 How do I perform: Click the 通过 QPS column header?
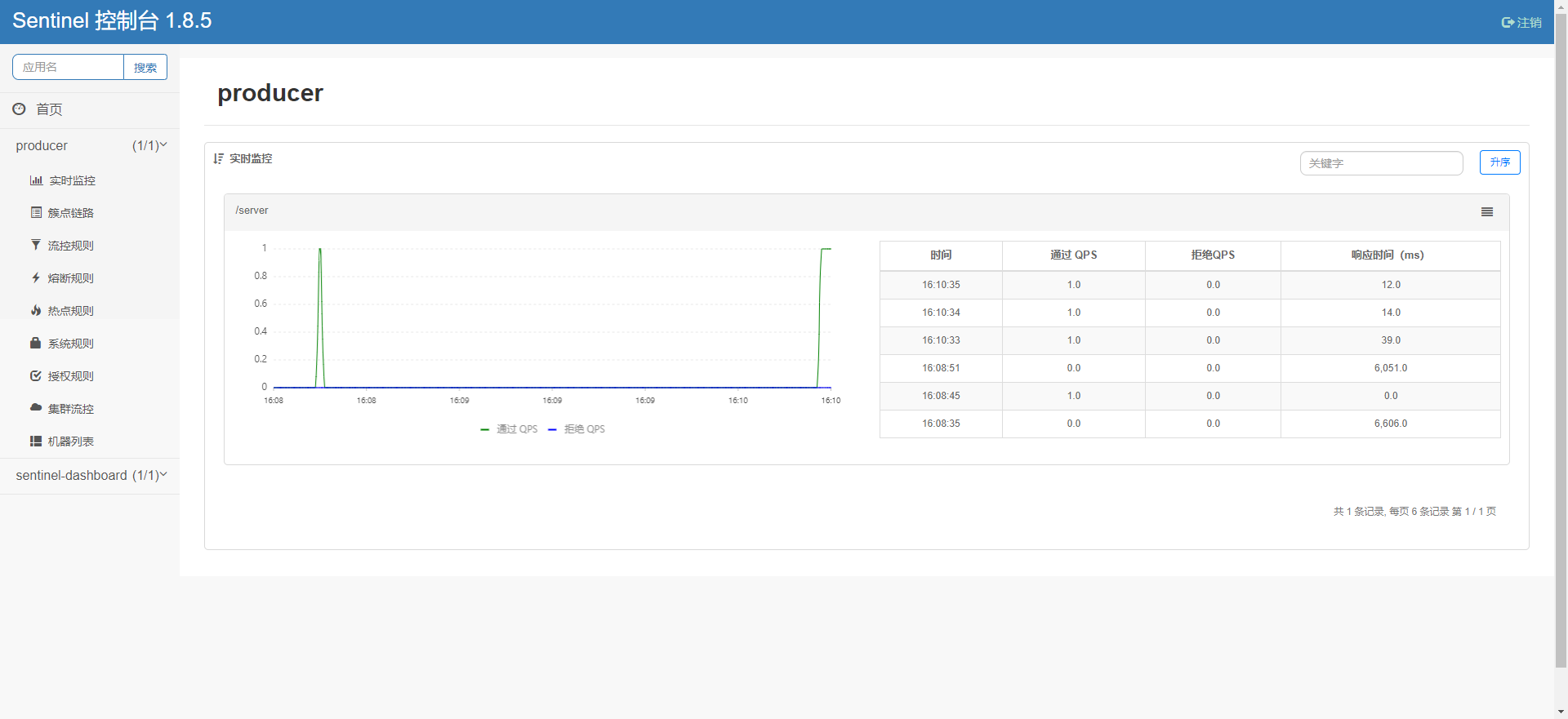pyautogui.click(x=1073, y=255)
